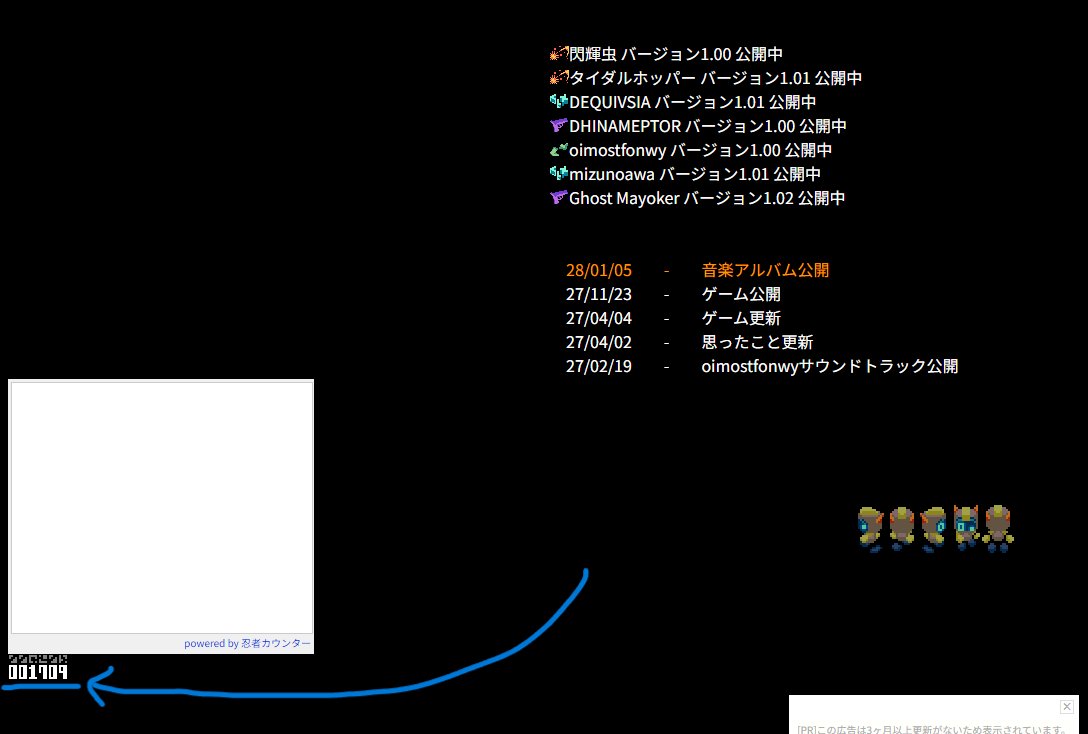Click the ゲーム公開 news item

tap(741, 294)
